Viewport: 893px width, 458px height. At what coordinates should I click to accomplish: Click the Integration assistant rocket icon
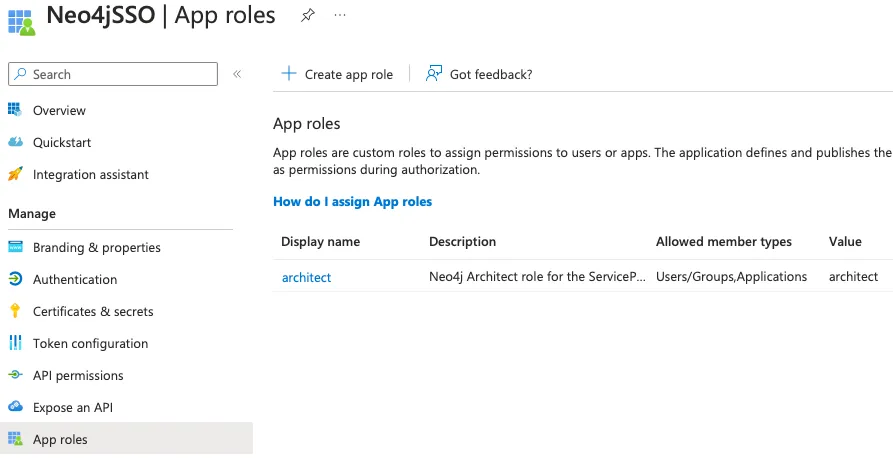(15, 174)
